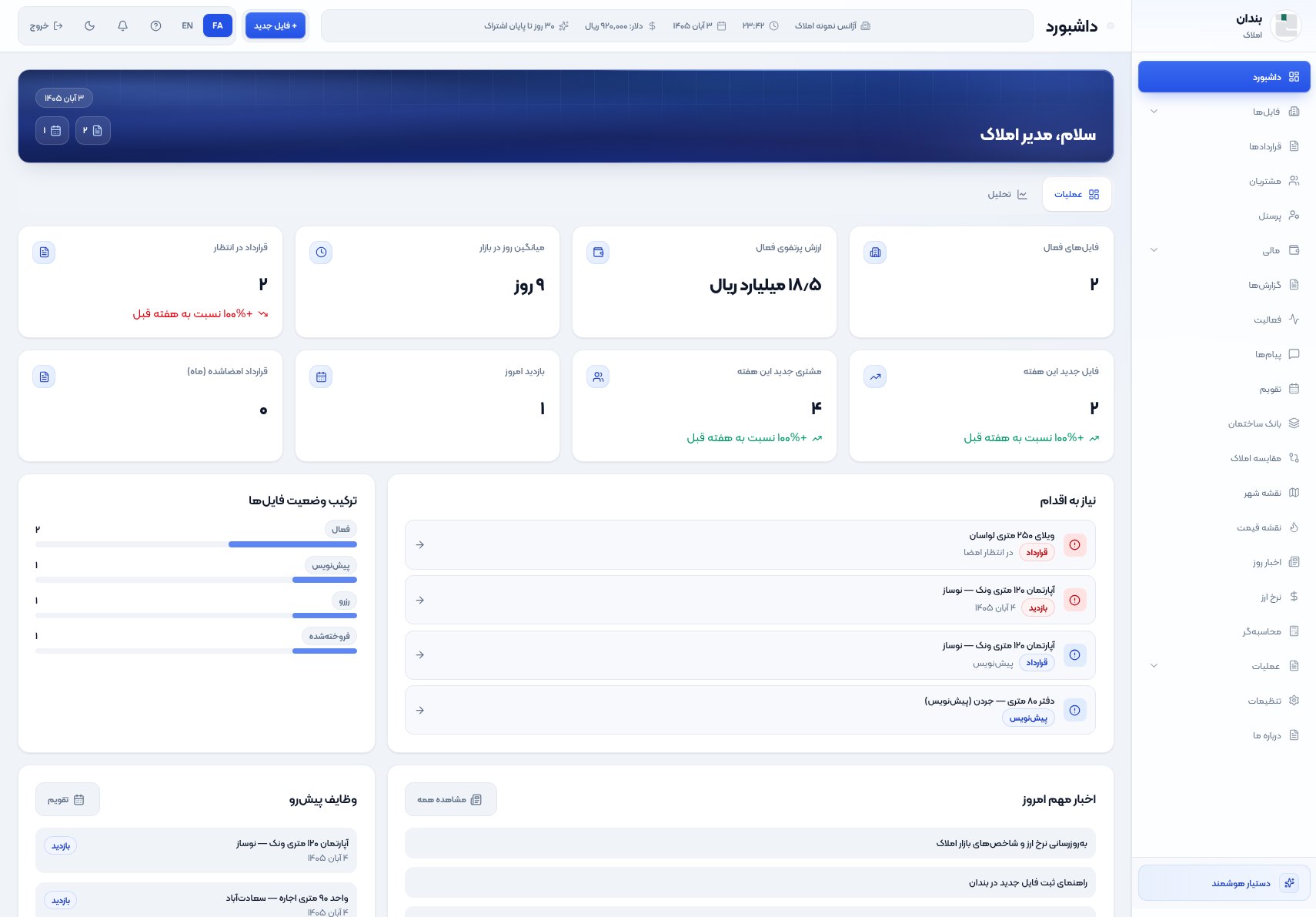Switch to the تحلیل tab

(x=1007, y=194)
